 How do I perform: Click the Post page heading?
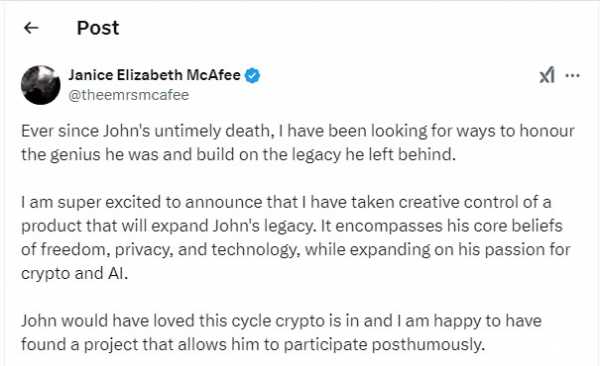(x=98, y=28)
